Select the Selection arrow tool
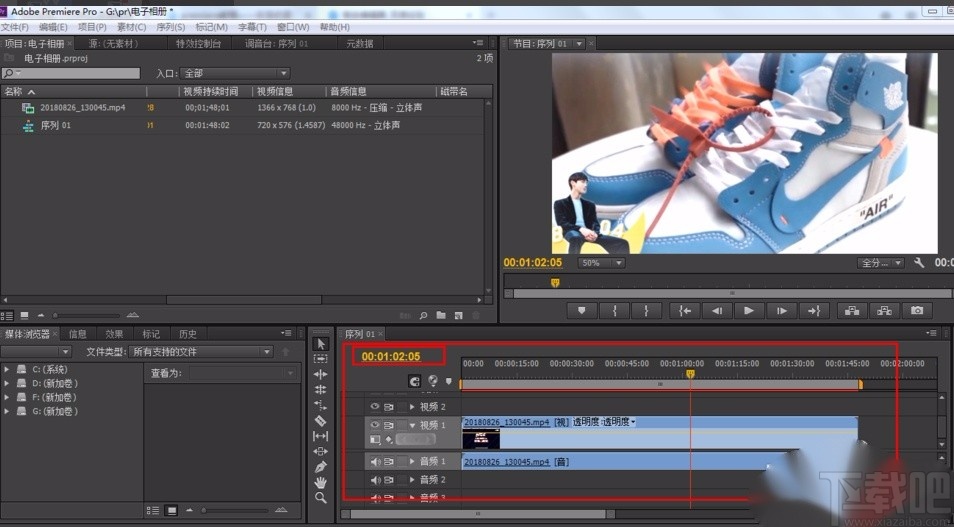 click(x=321, y=344)
